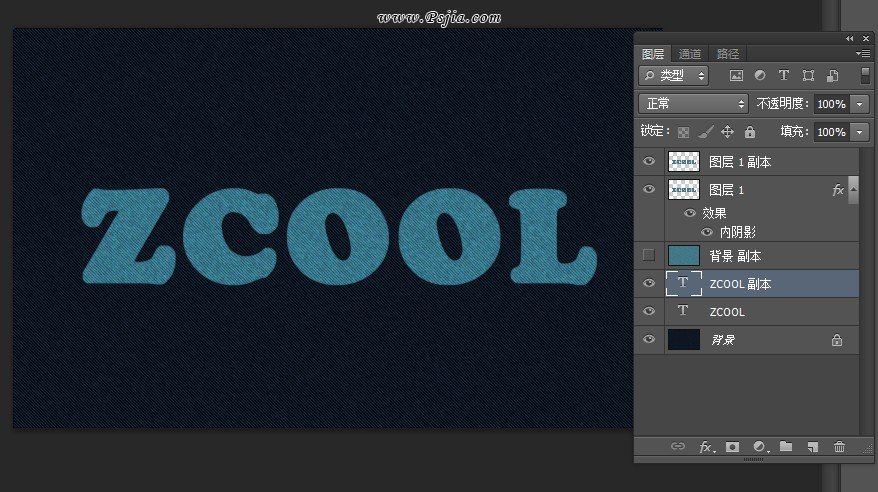Hide the 图层 1 副本 layer
This screenshot has width=878, height=492.
point(649,161)
